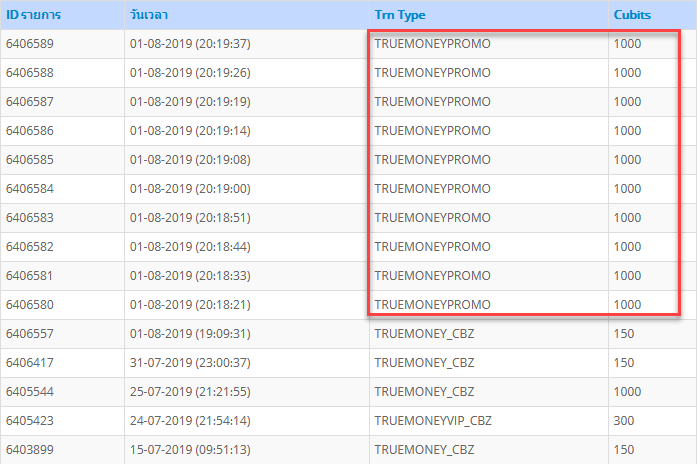
Task: Select transaction ID 6406589
Action: coord(30,44)
